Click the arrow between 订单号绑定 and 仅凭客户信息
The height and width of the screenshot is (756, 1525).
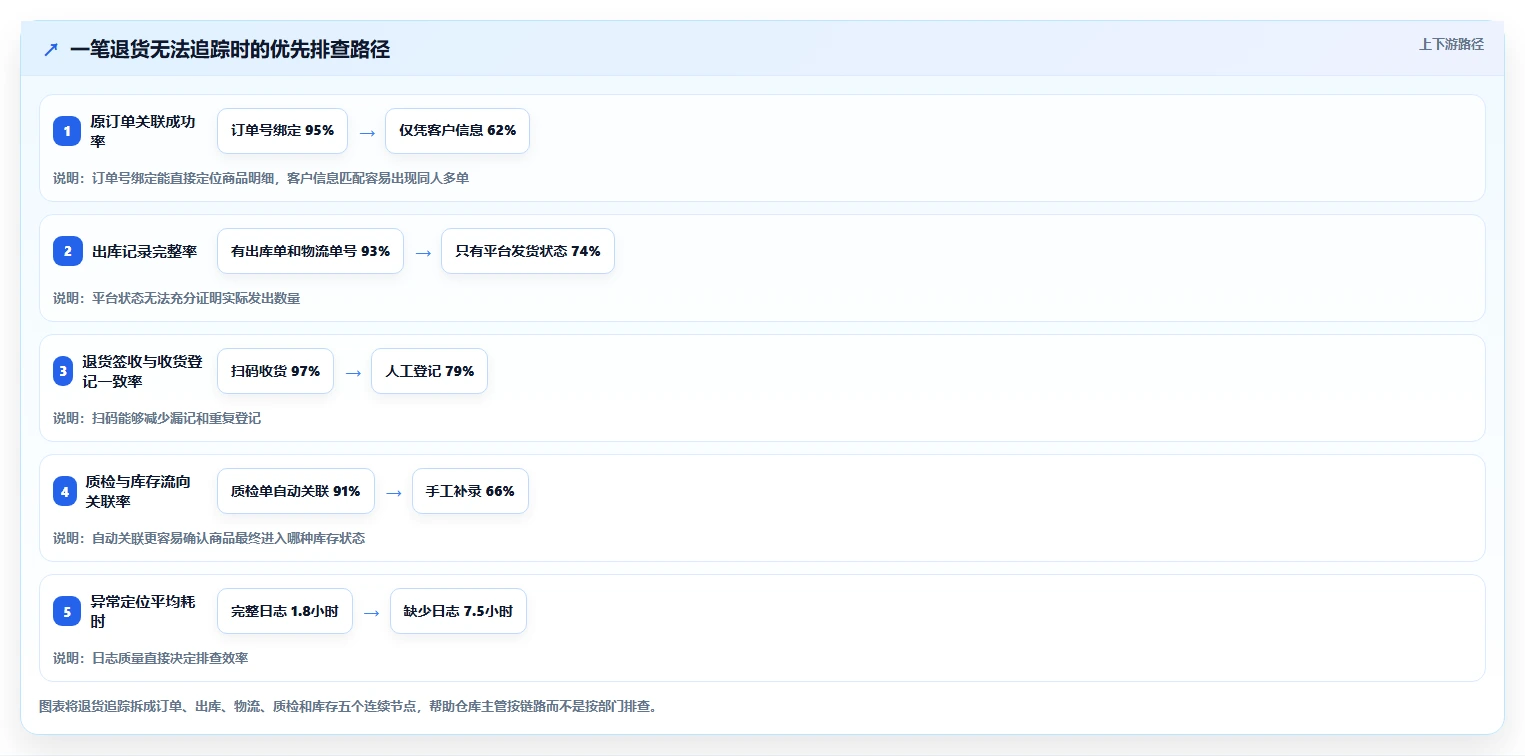[367, 132]
